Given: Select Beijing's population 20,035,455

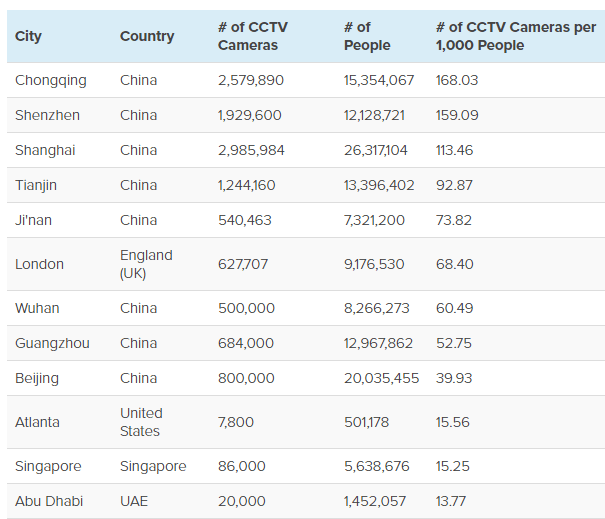Looking at the screenshot, I should pos(381,378).
